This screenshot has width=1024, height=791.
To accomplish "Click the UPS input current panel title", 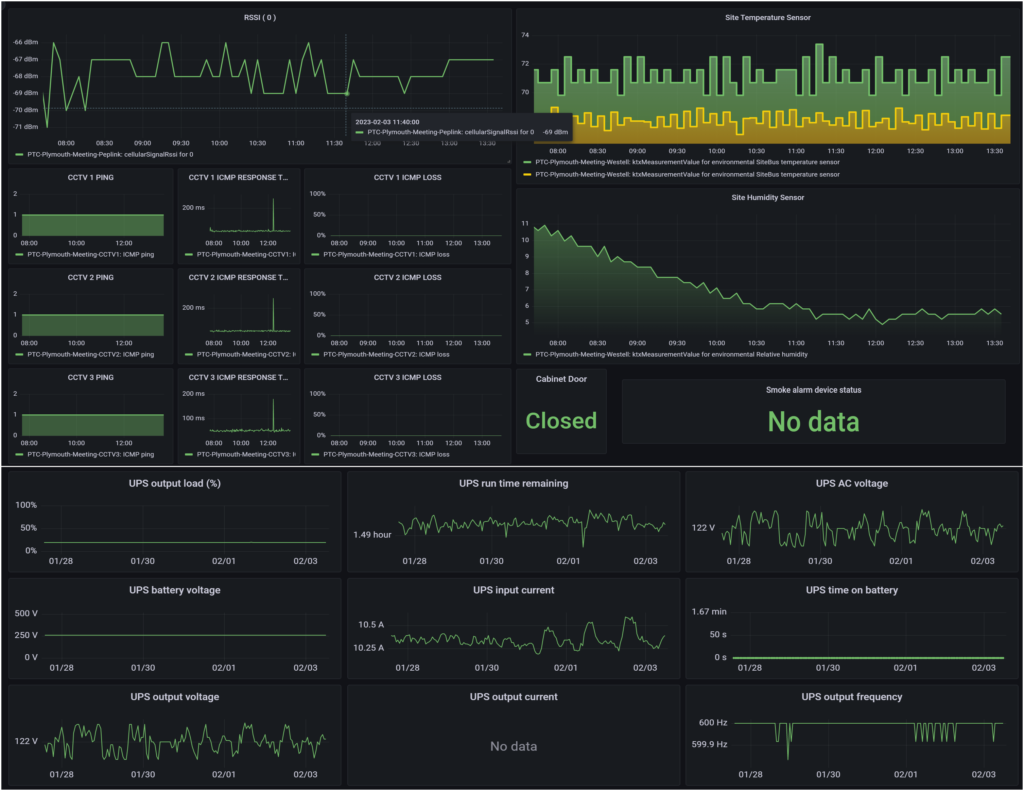I will point(513,590).
